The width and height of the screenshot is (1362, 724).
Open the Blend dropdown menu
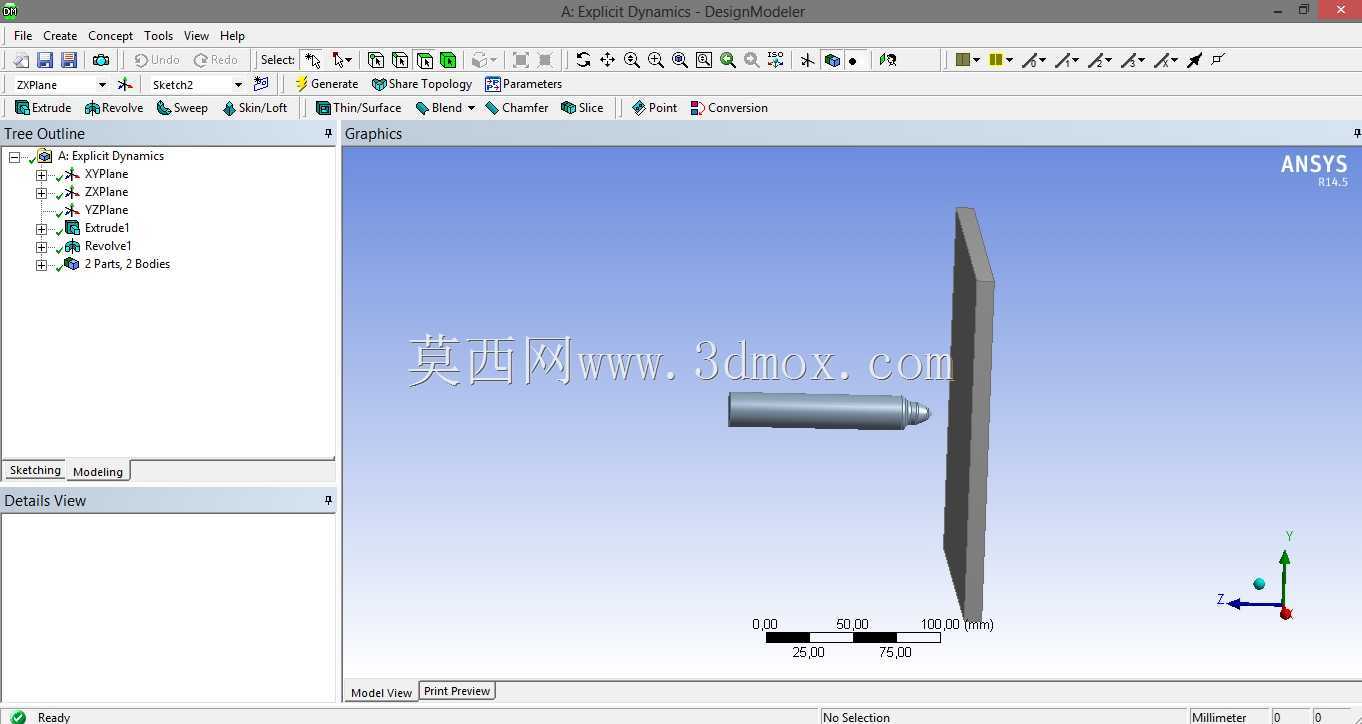tap(471, 108)
